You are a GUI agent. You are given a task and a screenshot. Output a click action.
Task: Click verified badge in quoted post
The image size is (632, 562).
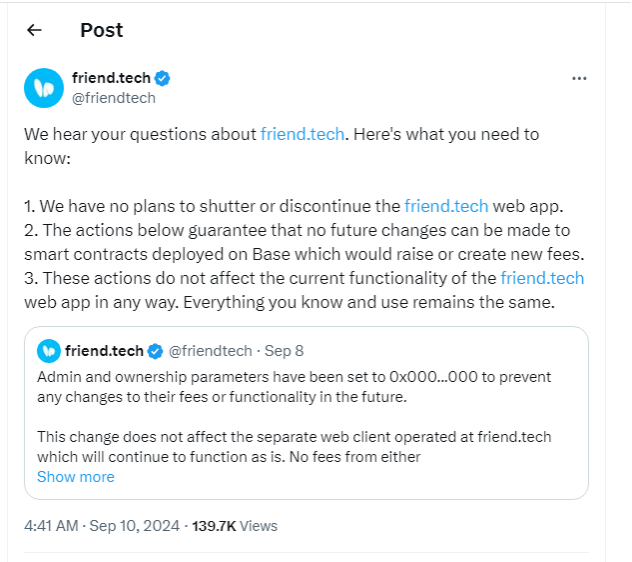[x=155, y=351]
